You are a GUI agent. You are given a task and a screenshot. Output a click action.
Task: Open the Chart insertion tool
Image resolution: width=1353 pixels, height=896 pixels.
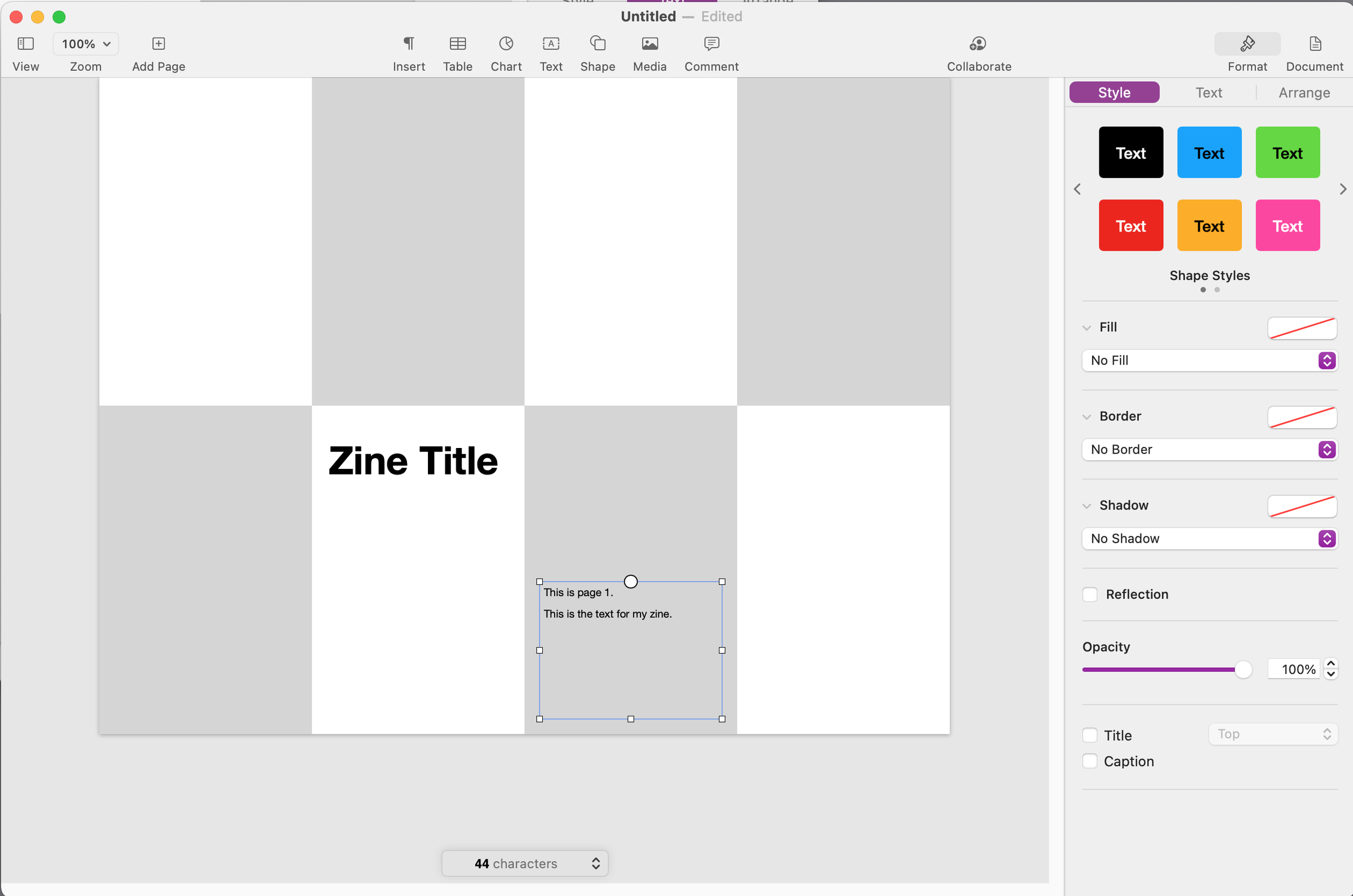(x=505, y=51)
